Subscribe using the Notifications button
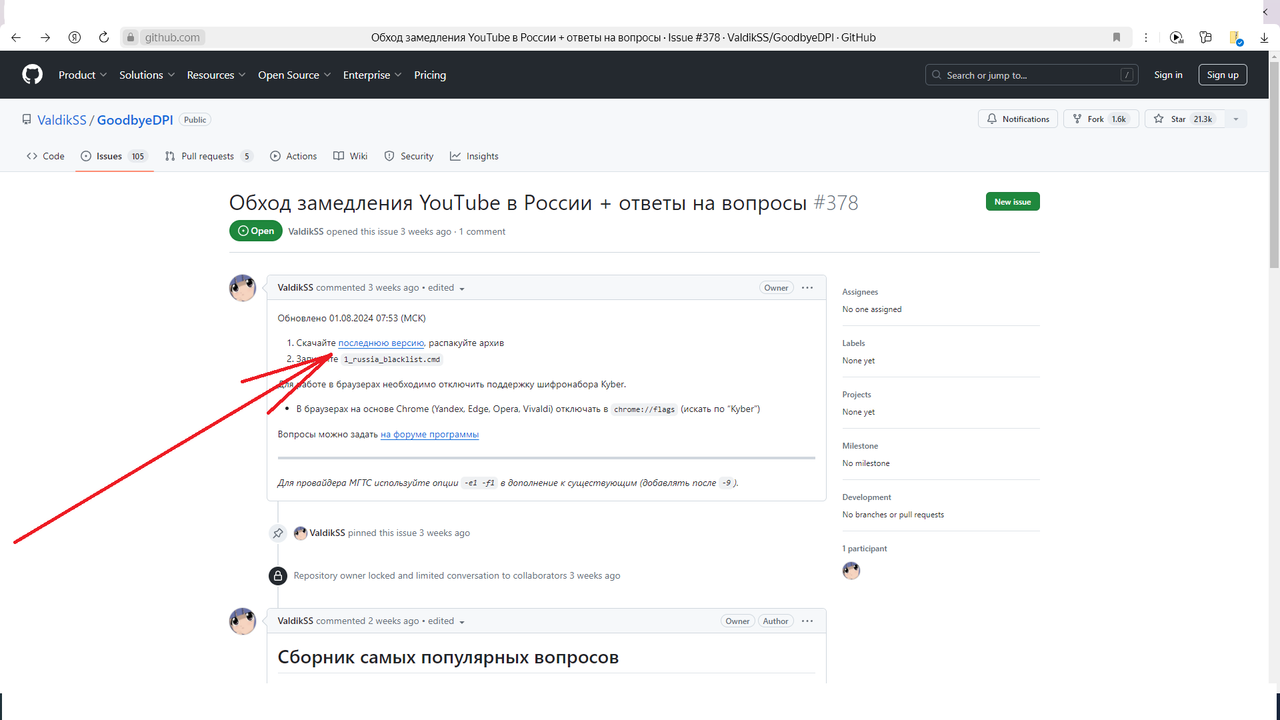The height and width of the screenshot is (720, 1280). (x=1017, y=118)
